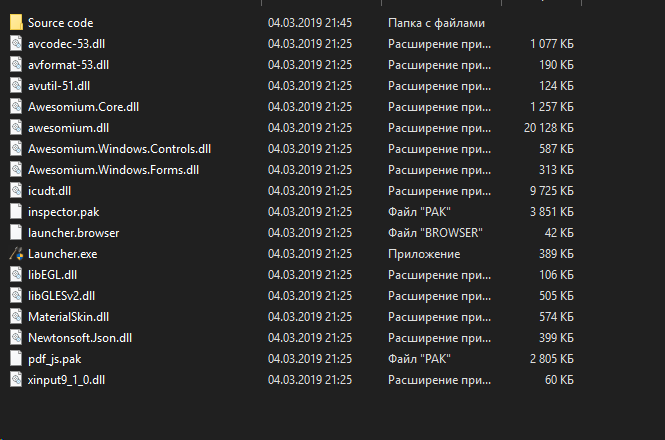This screenshot has height=440, width=665.
Task: Select the libEGL.dll file name
Action: [x=53, y=275]
